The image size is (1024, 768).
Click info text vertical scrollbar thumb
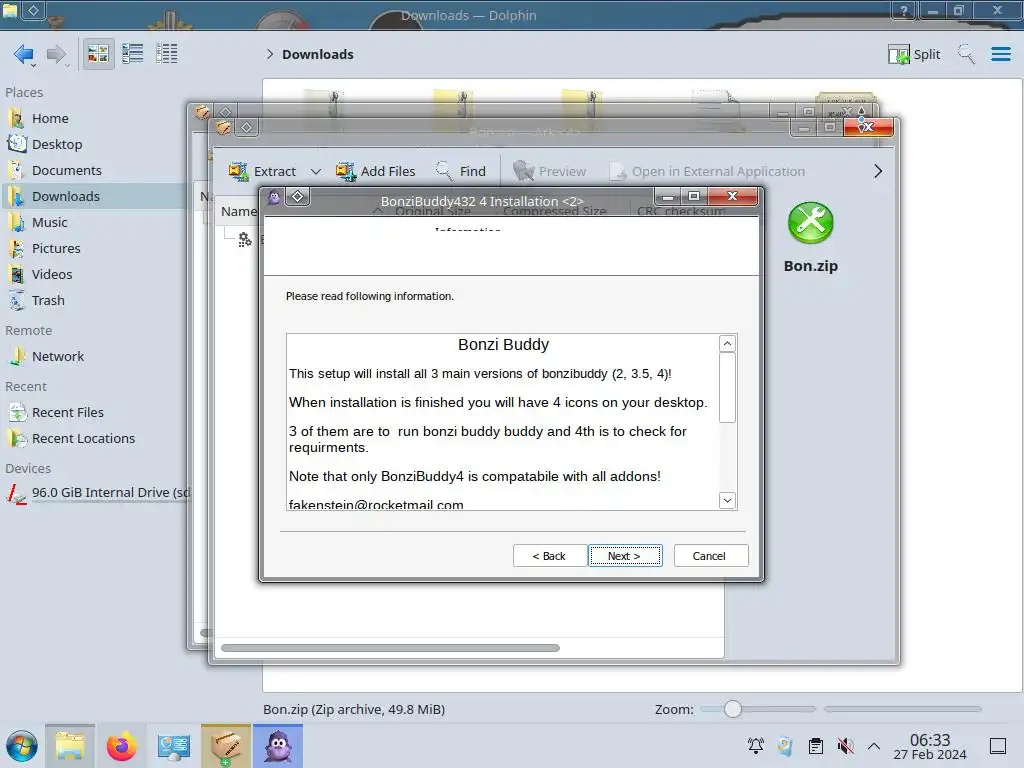728,389
